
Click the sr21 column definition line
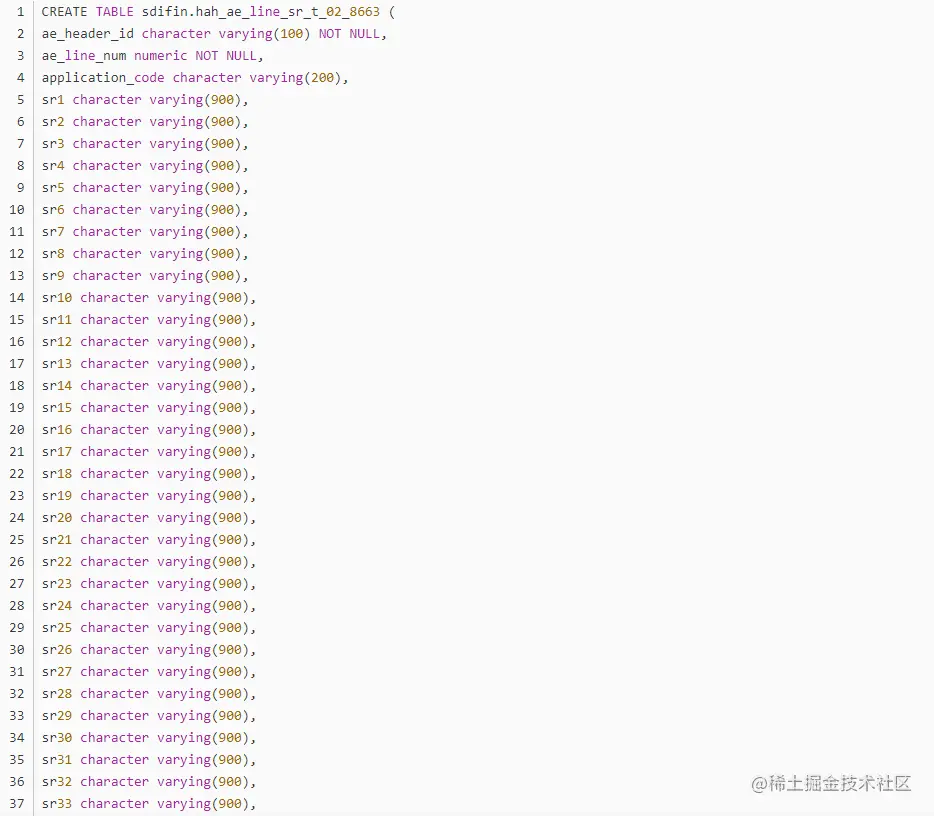149,541
